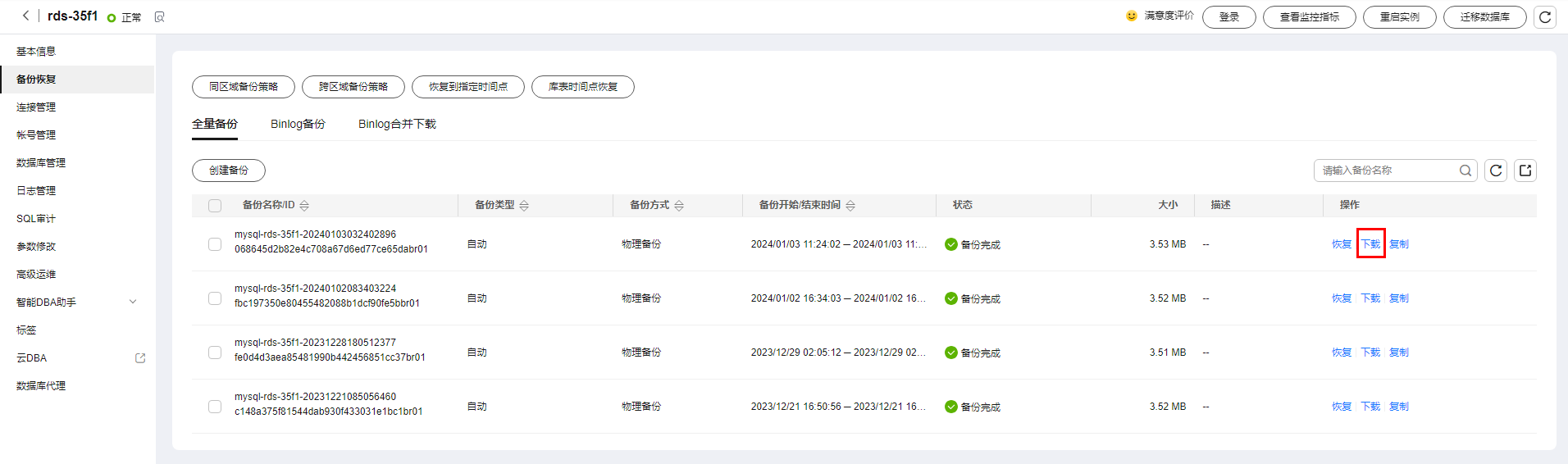Screen dimensions: 1568x464
Task: Switch to the Binlog备份 tab
Action: [298, 124]
